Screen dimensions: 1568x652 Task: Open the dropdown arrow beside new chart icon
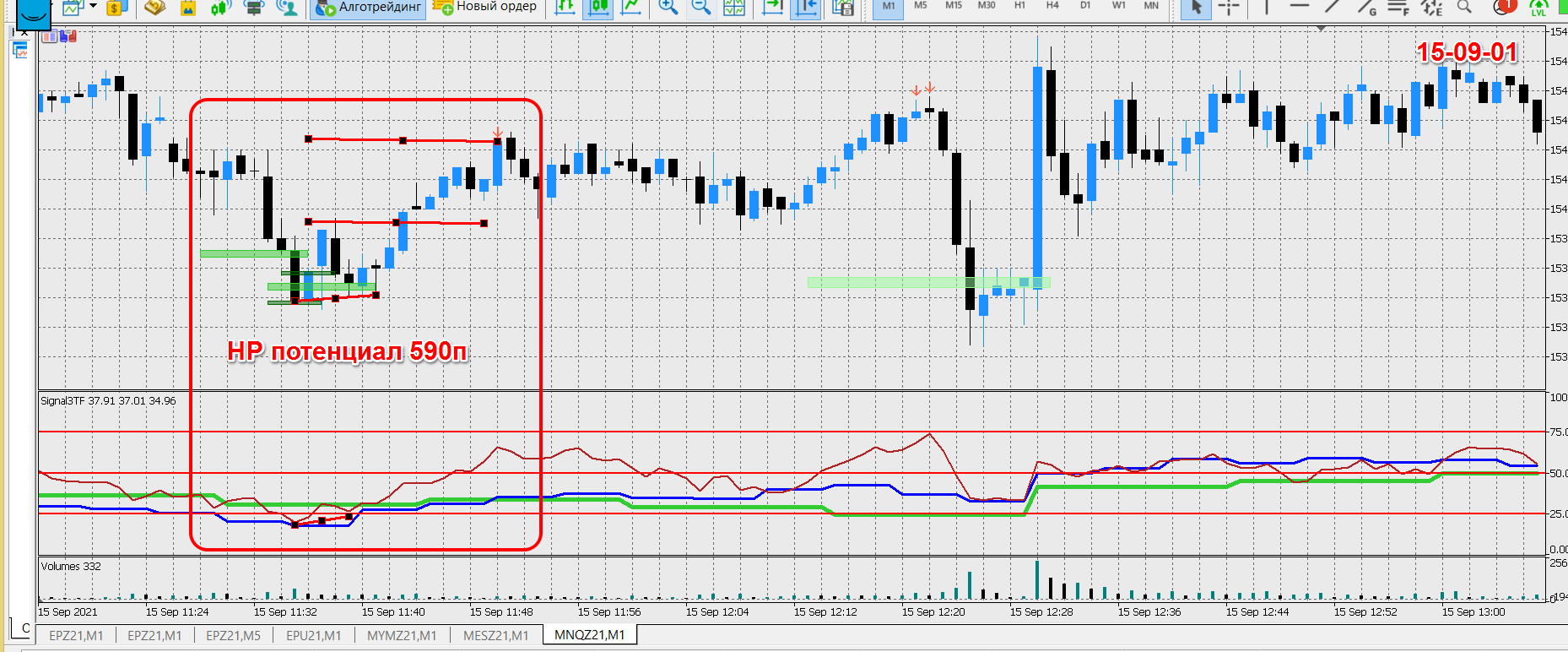pyautogui.click(x=93, y=7)
